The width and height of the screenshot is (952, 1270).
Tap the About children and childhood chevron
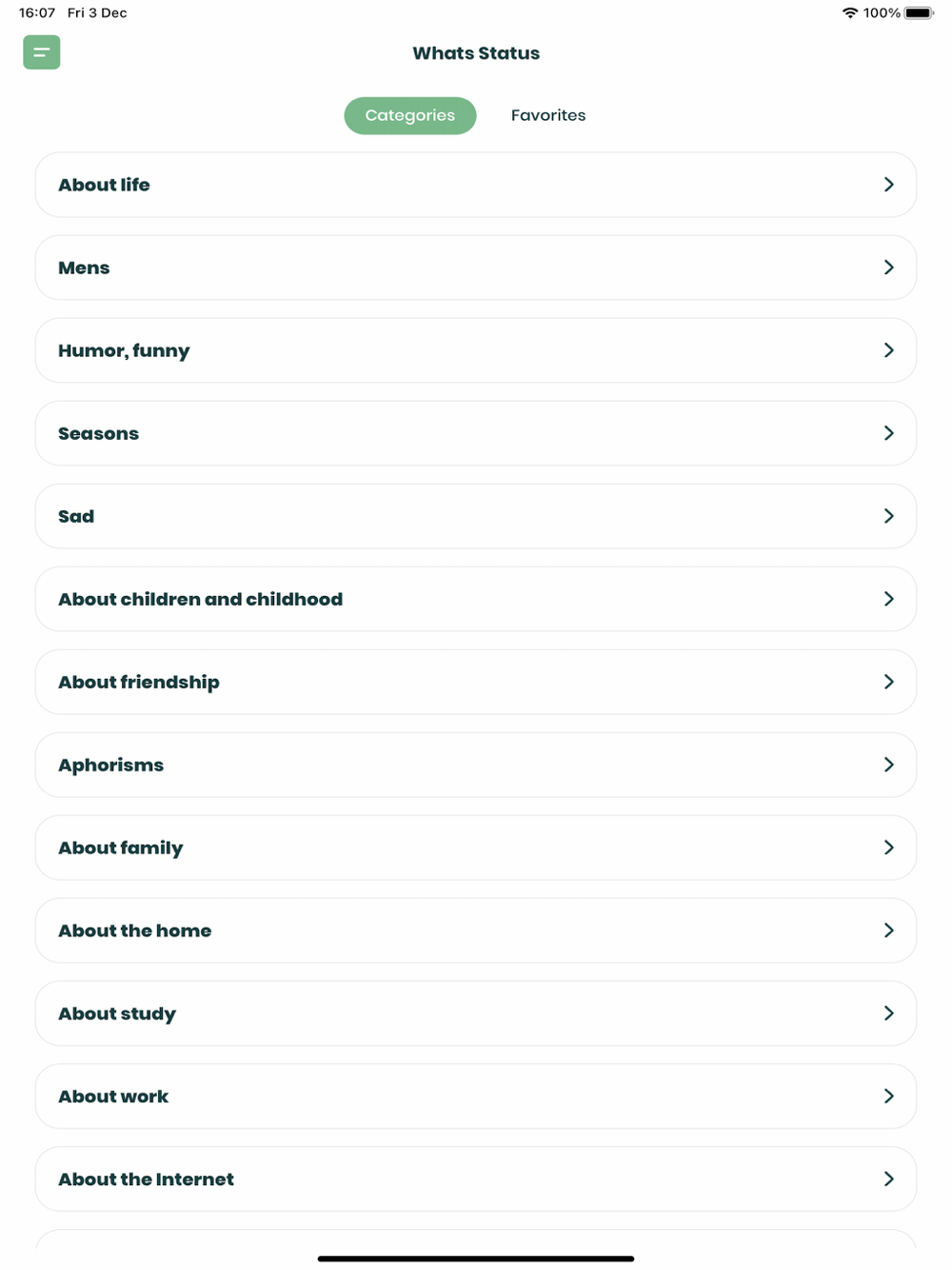coord(888,599)
